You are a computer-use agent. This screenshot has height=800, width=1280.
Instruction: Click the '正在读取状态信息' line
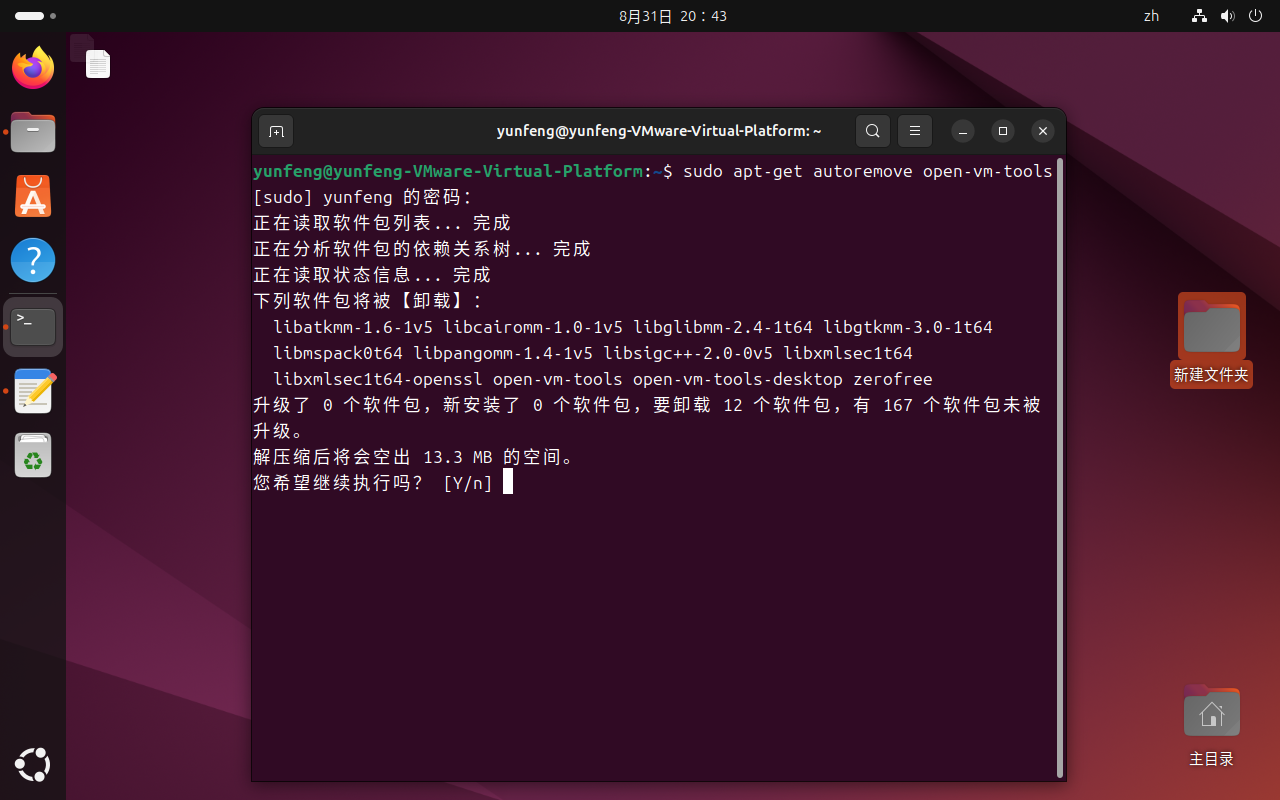coord(372,276)
